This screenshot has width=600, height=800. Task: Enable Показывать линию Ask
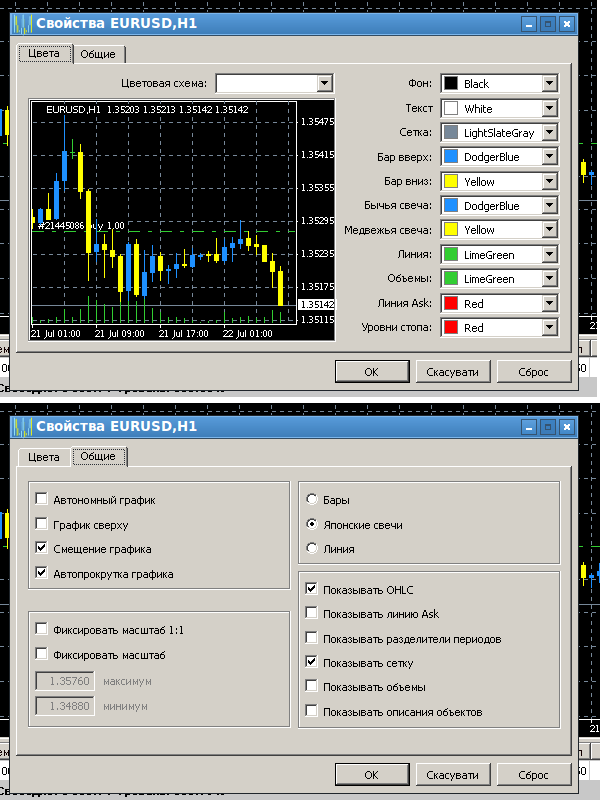[311, 613]
